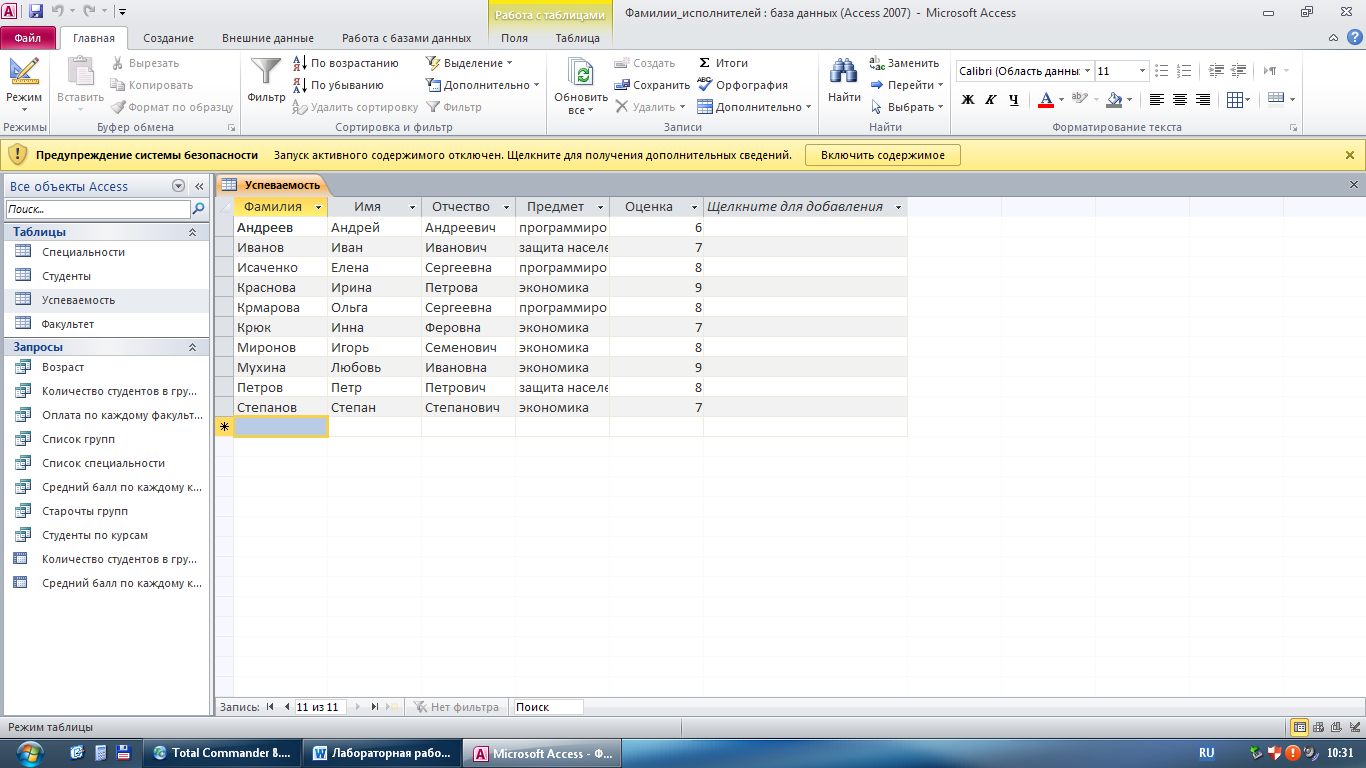Click Включить содержимое button
Viewport: 1366px width, 768px height.
(882, 155)
